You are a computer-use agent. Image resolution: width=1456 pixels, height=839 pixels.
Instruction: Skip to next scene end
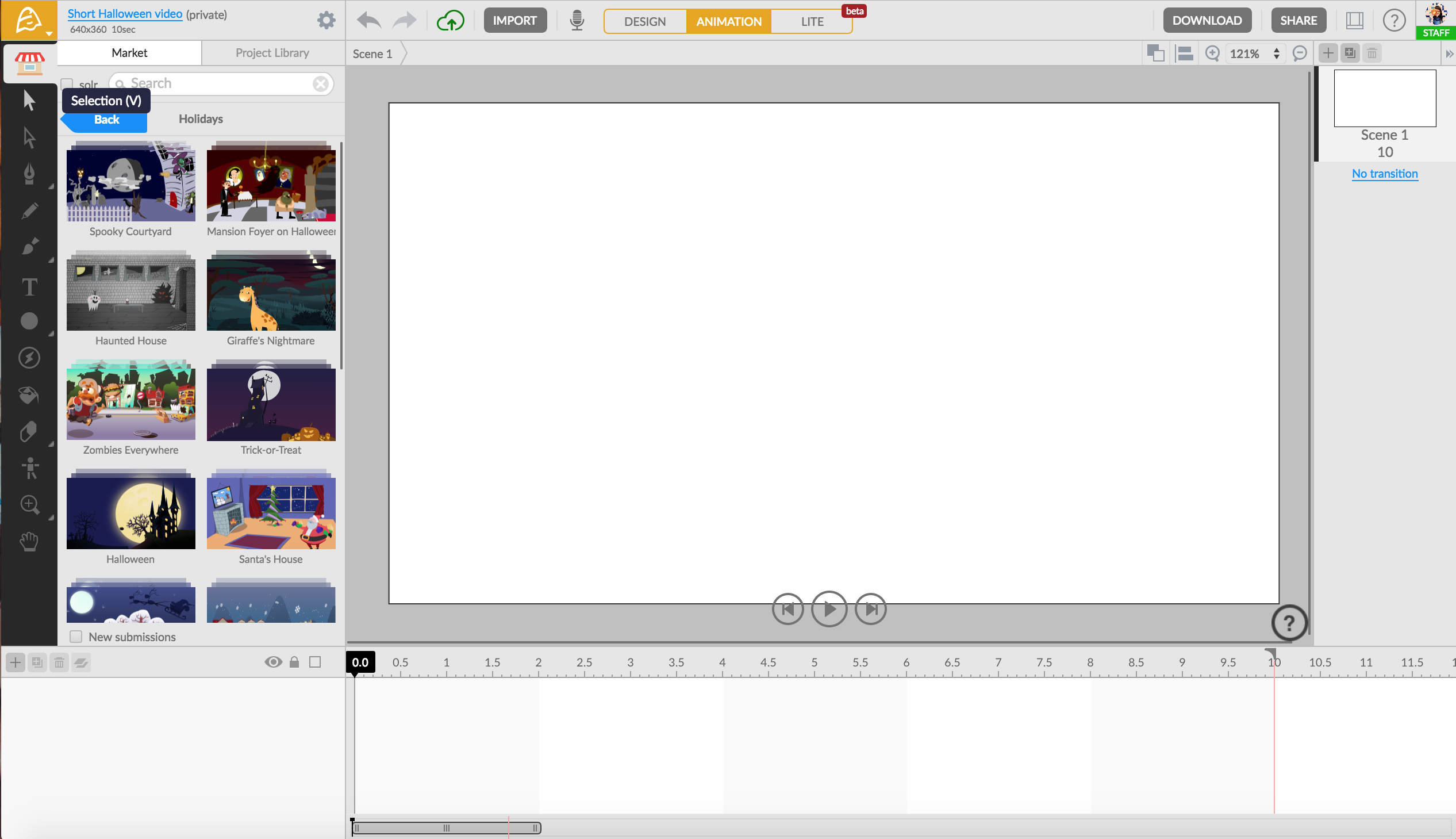[870, 609]
